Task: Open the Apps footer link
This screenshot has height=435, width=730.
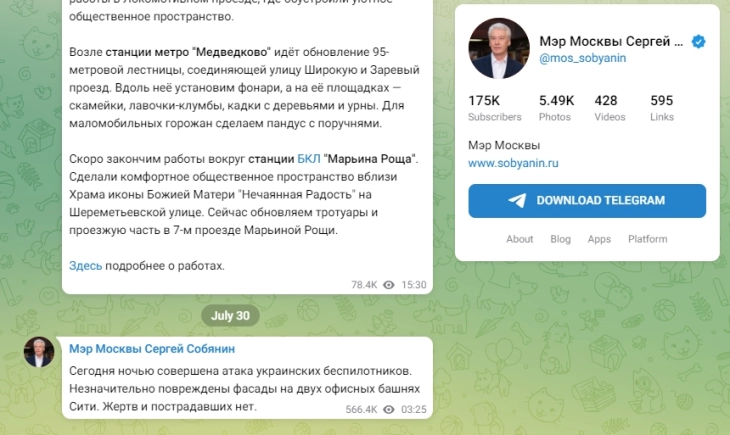Action: pos(599,239)
